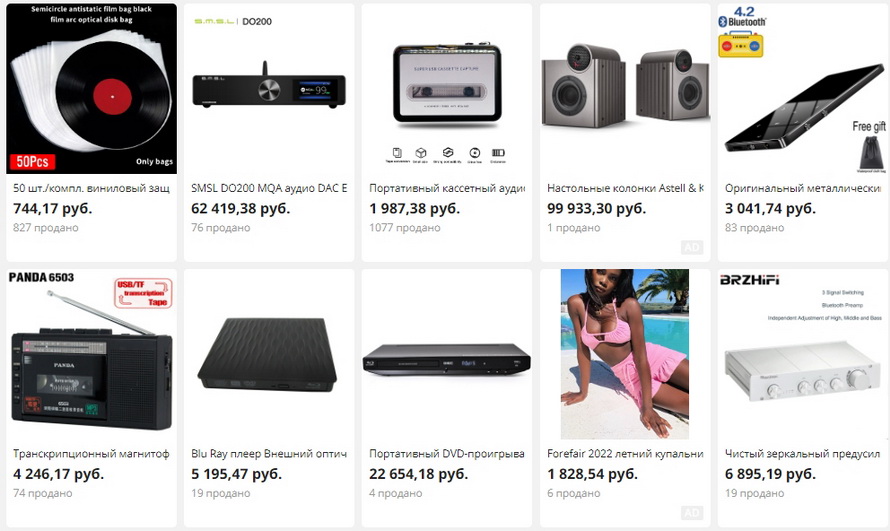Click the 'Транскрипционный магнитоф' product title
Image resolution: width=890 pixels, height=531 pixels.
[x=91, y=453]
